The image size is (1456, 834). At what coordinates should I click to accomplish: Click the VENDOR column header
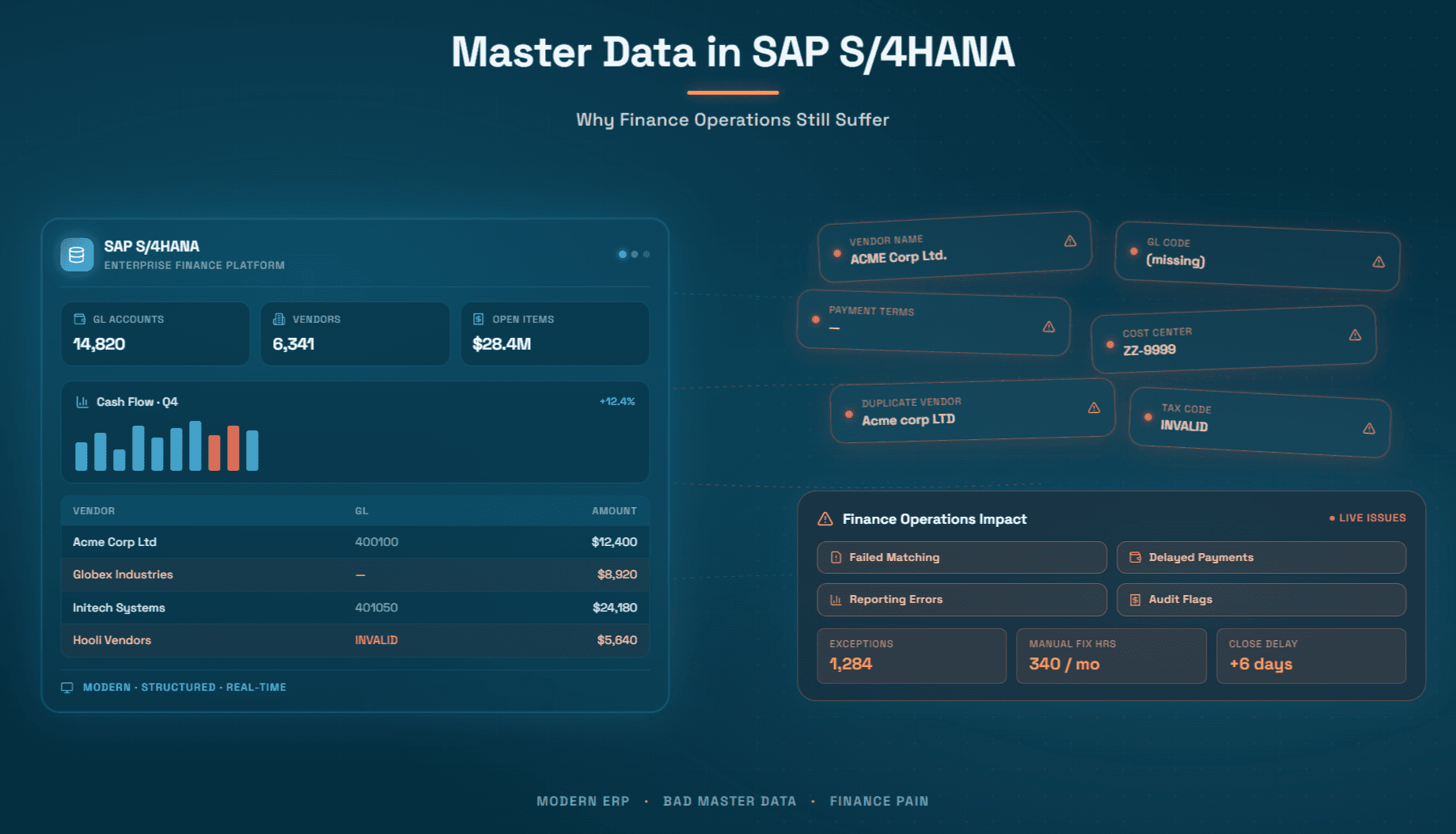click(x=93, y=511)
